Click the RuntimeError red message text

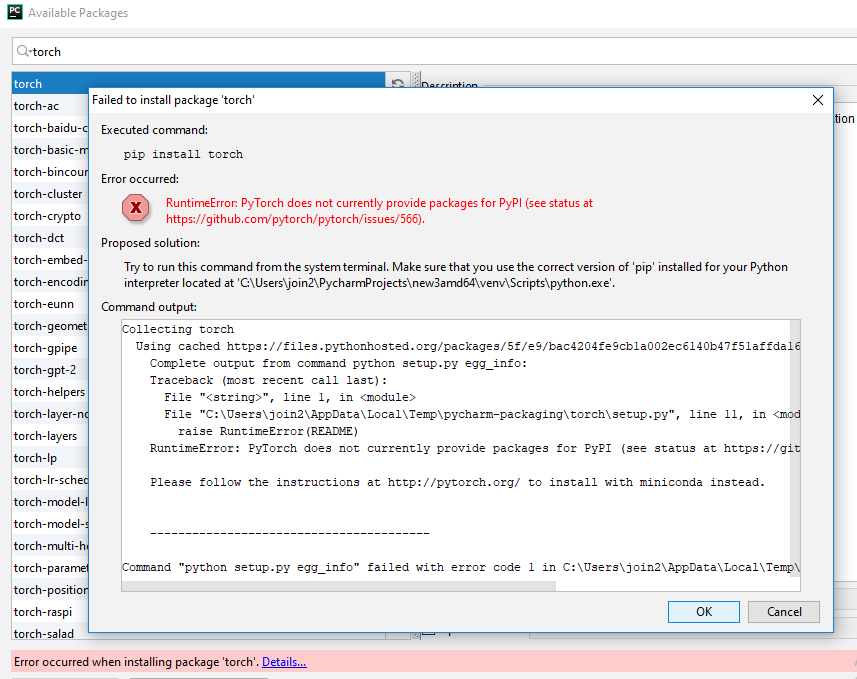(x=379, y=211)
